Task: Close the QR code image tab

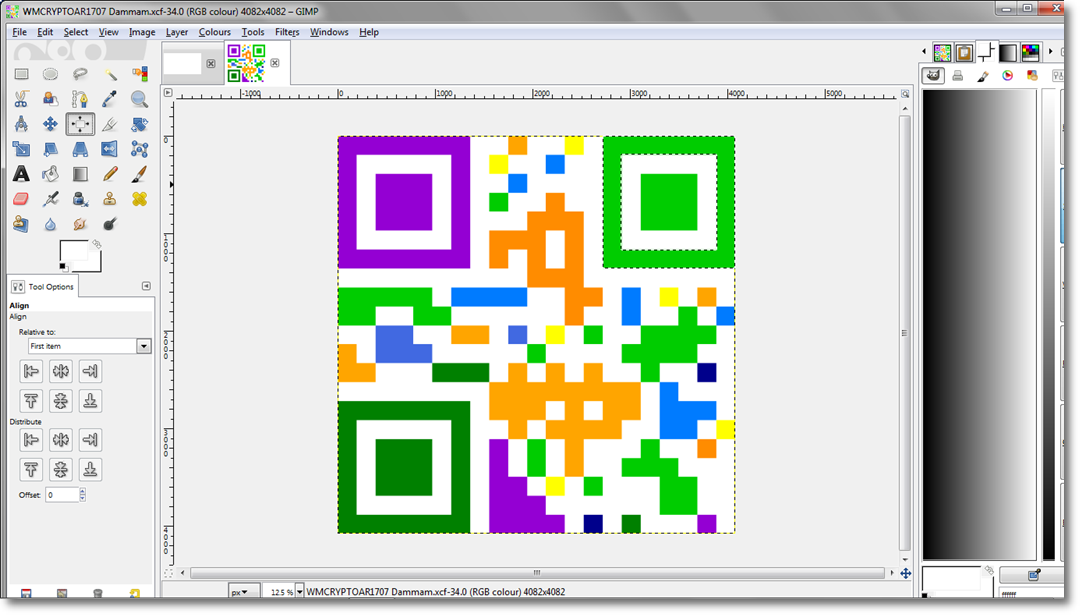Action: tap(275, 63)
